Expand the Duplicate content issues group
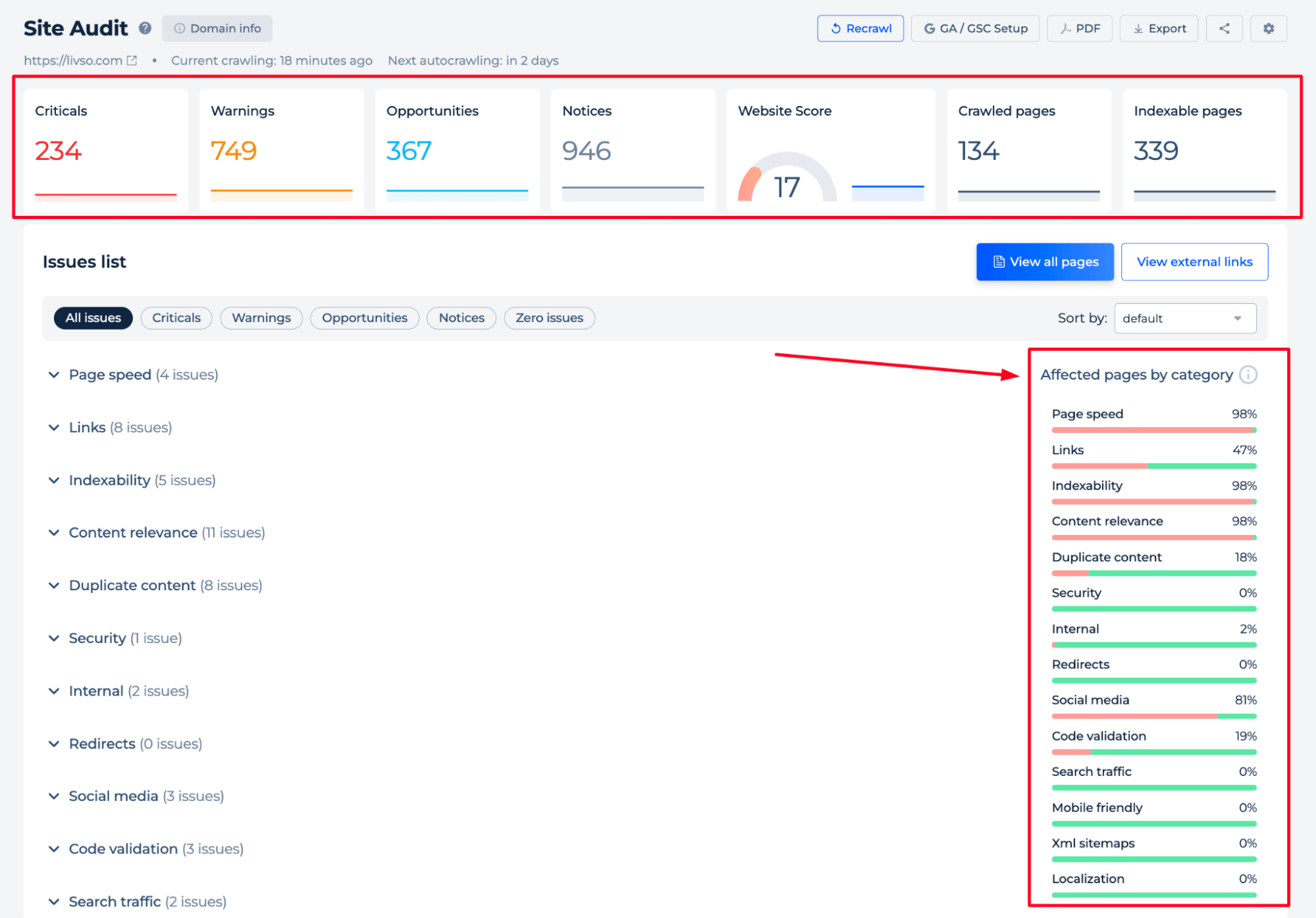This screenshot has height=918, width=1316. tap(156, 586)
